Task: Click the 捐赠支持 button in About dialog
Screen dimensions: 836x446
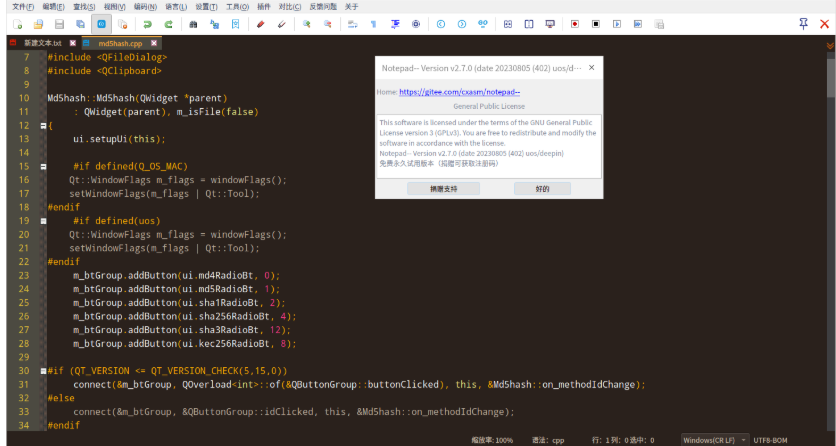Action: pyautogui.click(x=444, y=189)
